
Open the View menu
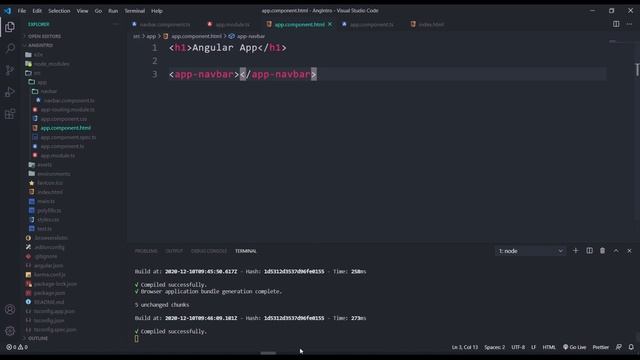[82, 11]
